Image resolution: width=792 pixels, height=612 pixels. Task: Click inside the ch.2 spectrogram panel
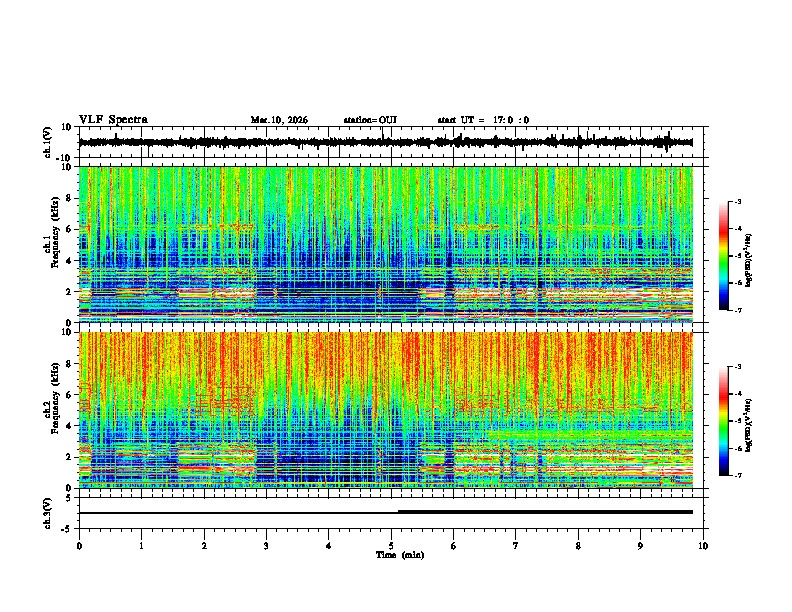tap(385, 410)
